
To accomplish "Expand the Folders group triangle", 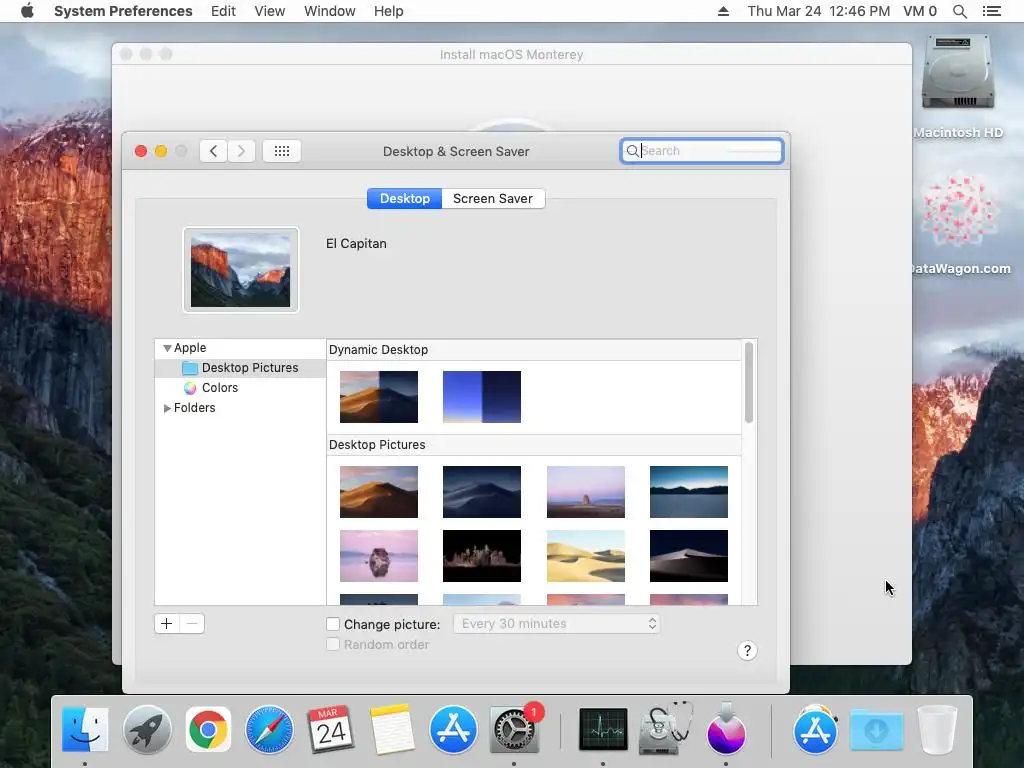I will 167,408.
